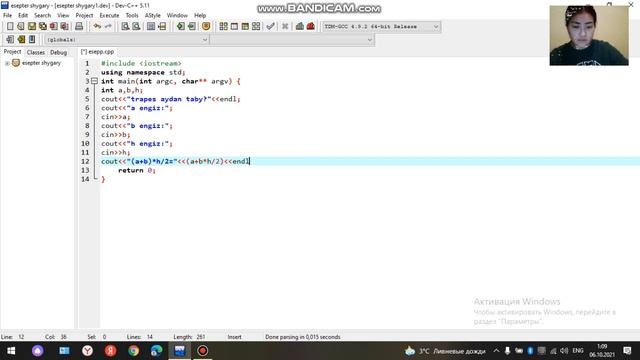Save the current file with toolbar icon
640x360 pixels.
click(x=32, y=27)
